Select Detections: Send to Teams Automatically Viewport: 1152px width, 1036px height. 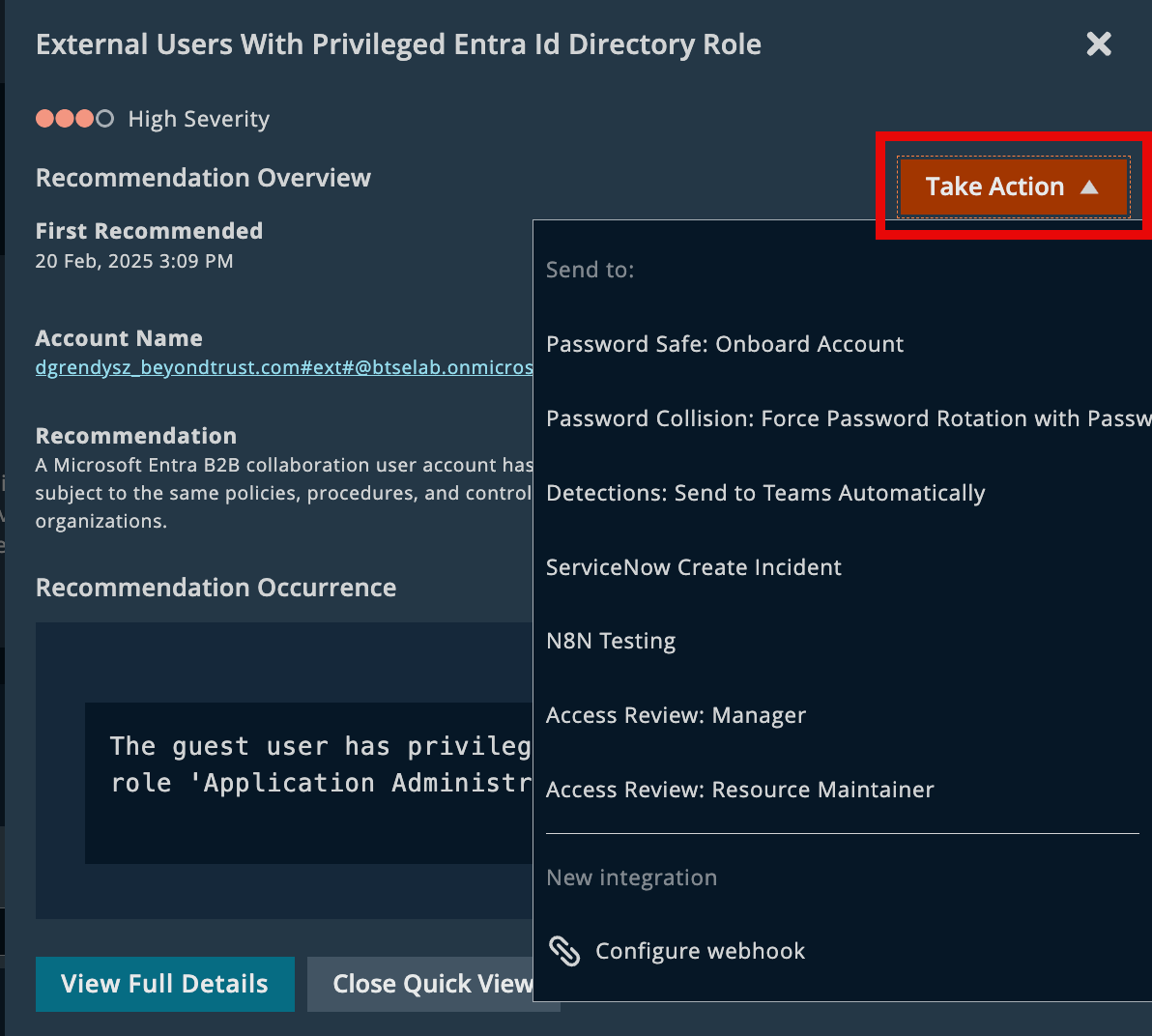pyautogui.click(x=765, y=492)
